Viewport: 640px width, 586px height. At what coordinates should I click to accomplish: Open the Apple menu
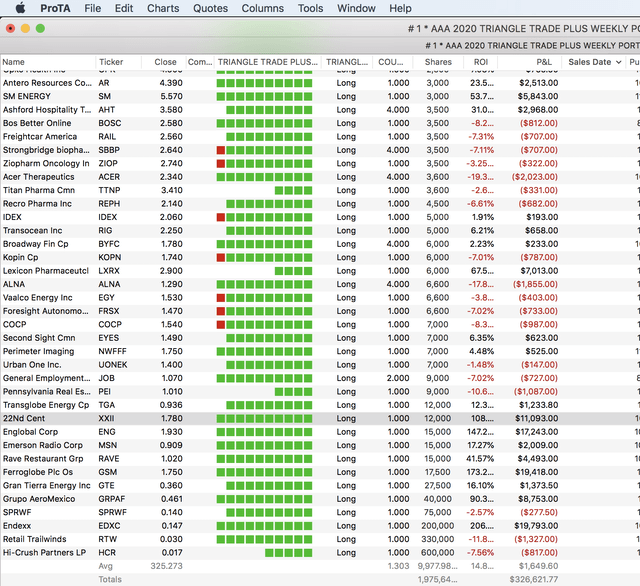tap(20, 8)
